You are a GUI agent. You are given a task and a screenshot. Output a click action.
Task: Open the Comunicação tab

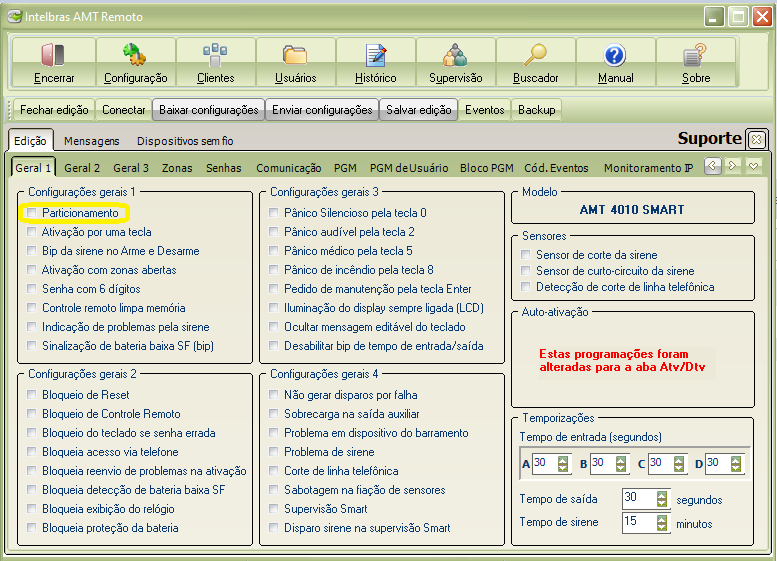point(288,168)
